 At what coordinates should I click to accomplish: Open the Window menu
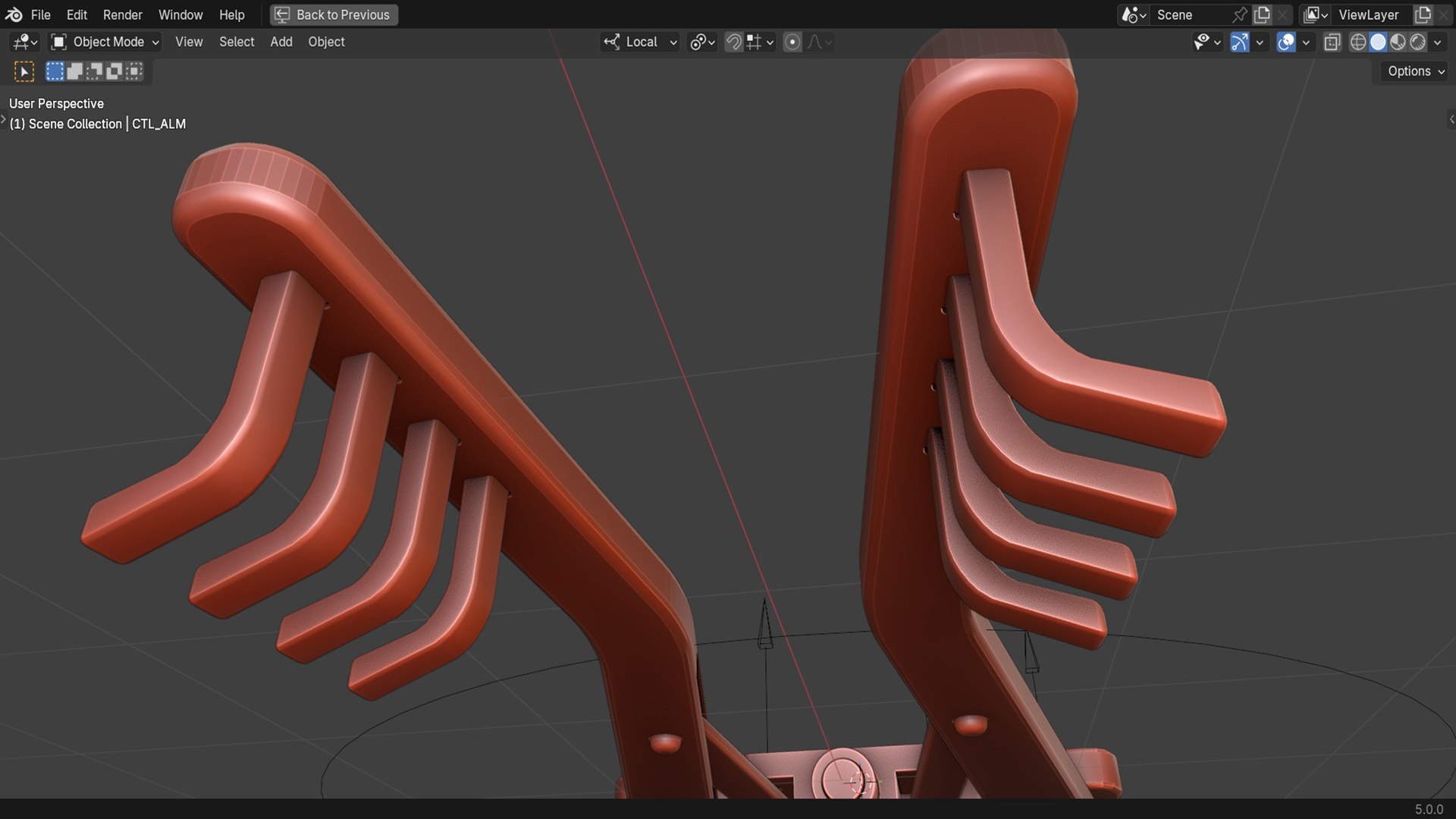click(x=180, y=14)
